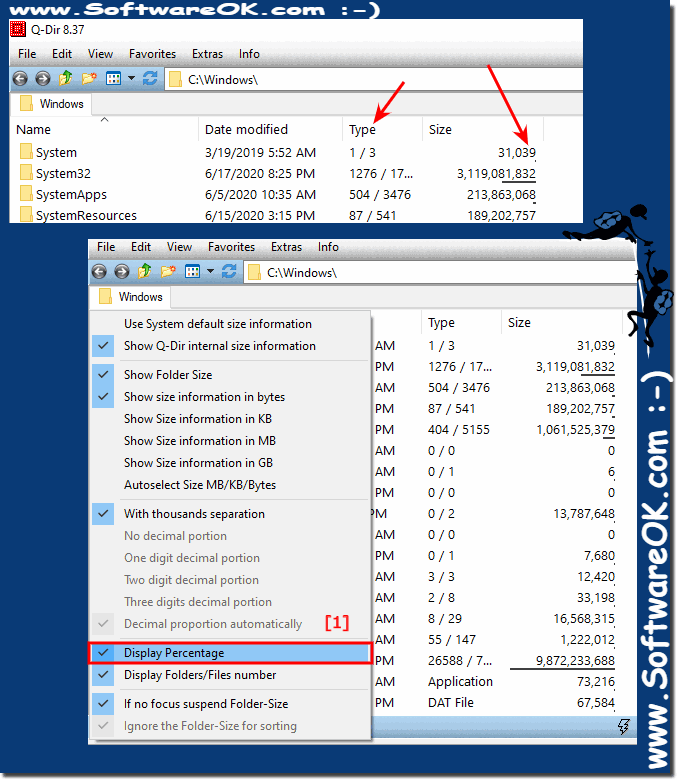Go up one folder in lower window toolbar
Screen dimensions: 677x780
145,272
